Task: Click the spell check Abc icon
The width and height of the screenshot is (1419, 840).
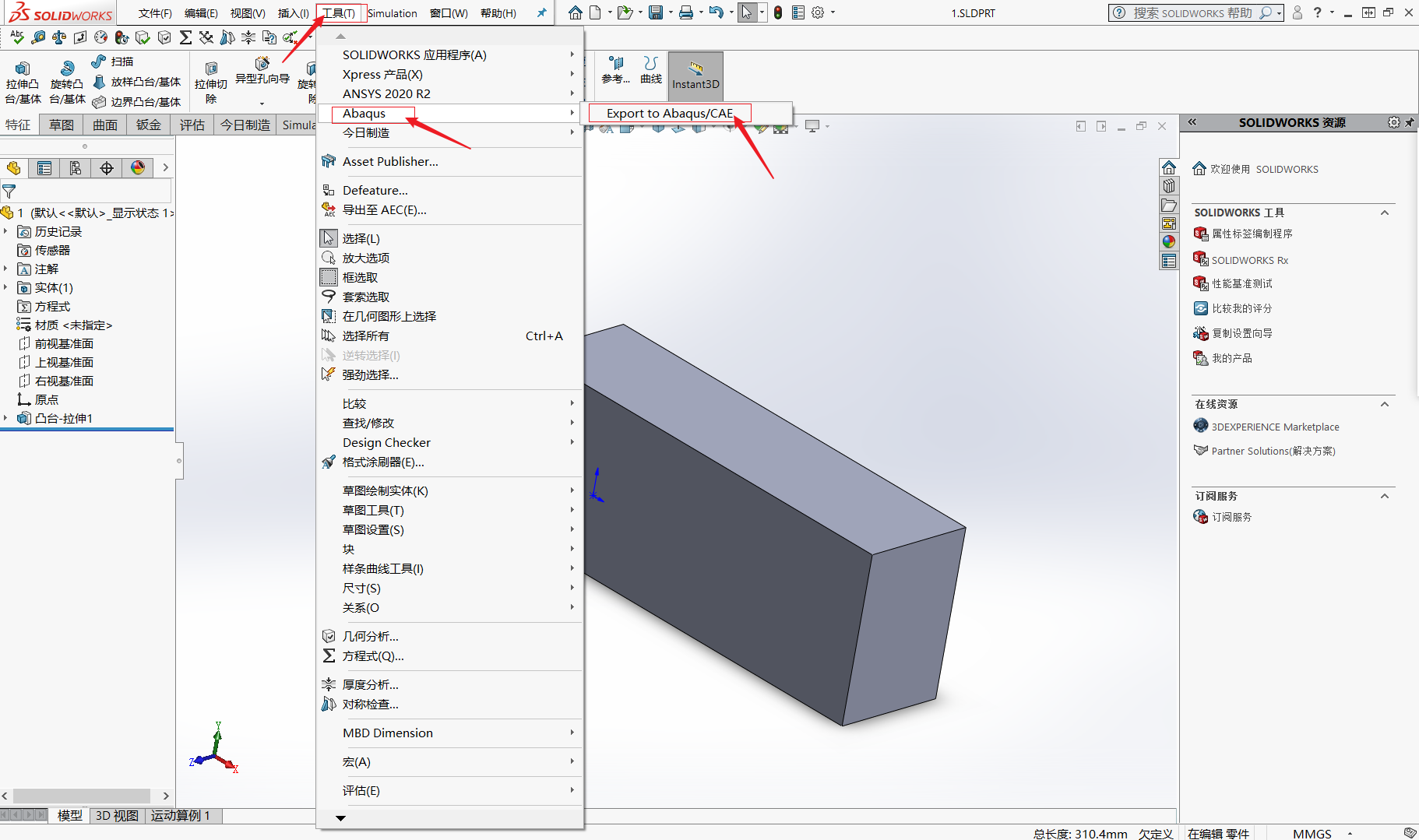Action: point(17,37)
